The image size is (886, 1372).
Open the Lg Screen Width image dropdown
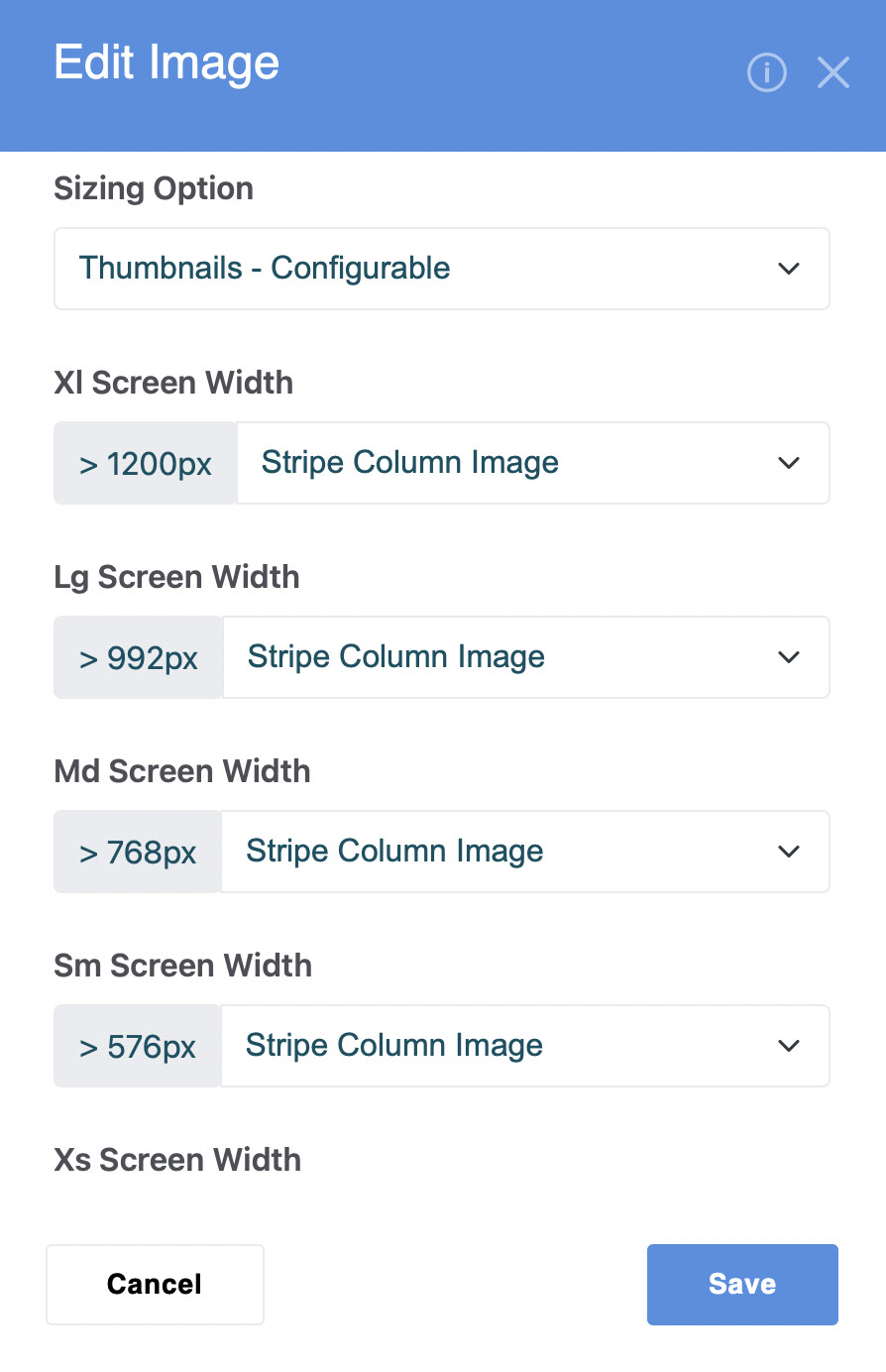[x=525, y=657]
